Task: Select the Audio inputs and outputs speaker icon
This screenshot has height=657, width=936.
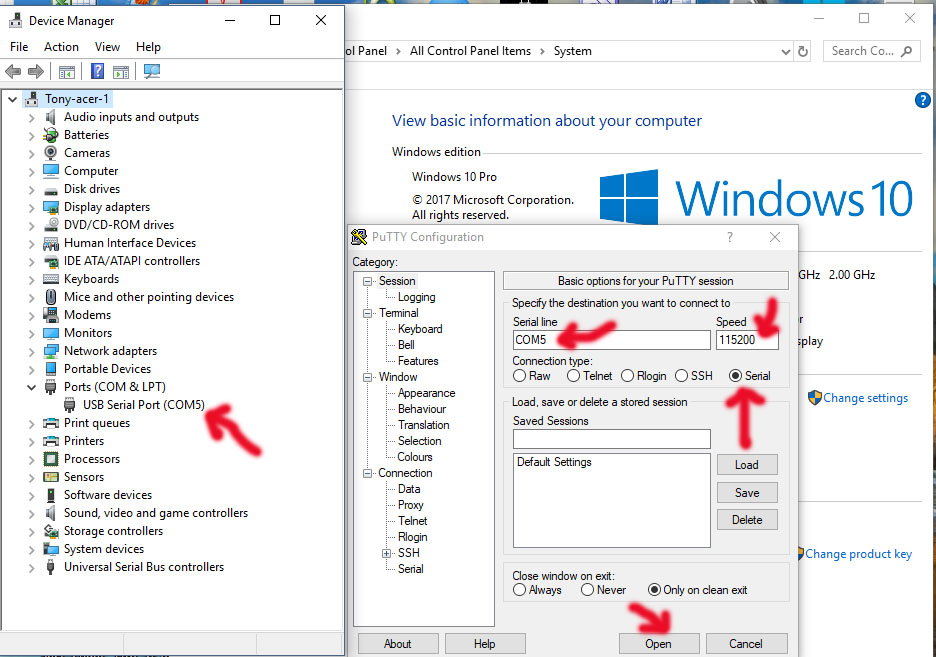Action: tap(51, 117)
